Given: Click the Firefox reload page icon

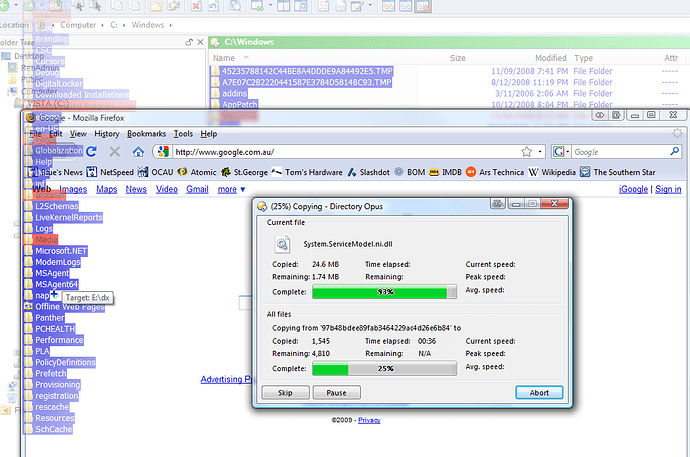Looking at the screenshot, I should [x=92, y=152].
